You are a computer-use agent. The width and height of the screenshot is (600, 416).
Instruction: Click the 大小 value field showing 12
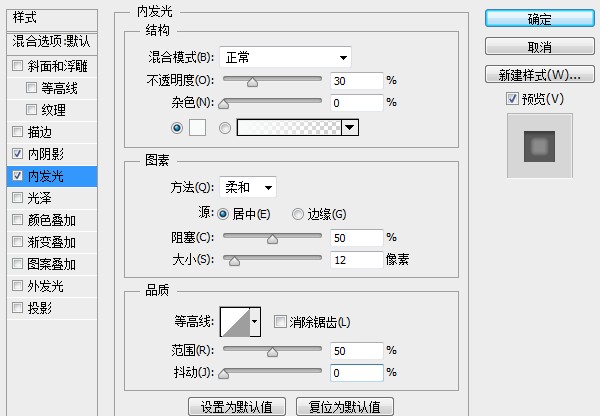(x=357, y=260)
